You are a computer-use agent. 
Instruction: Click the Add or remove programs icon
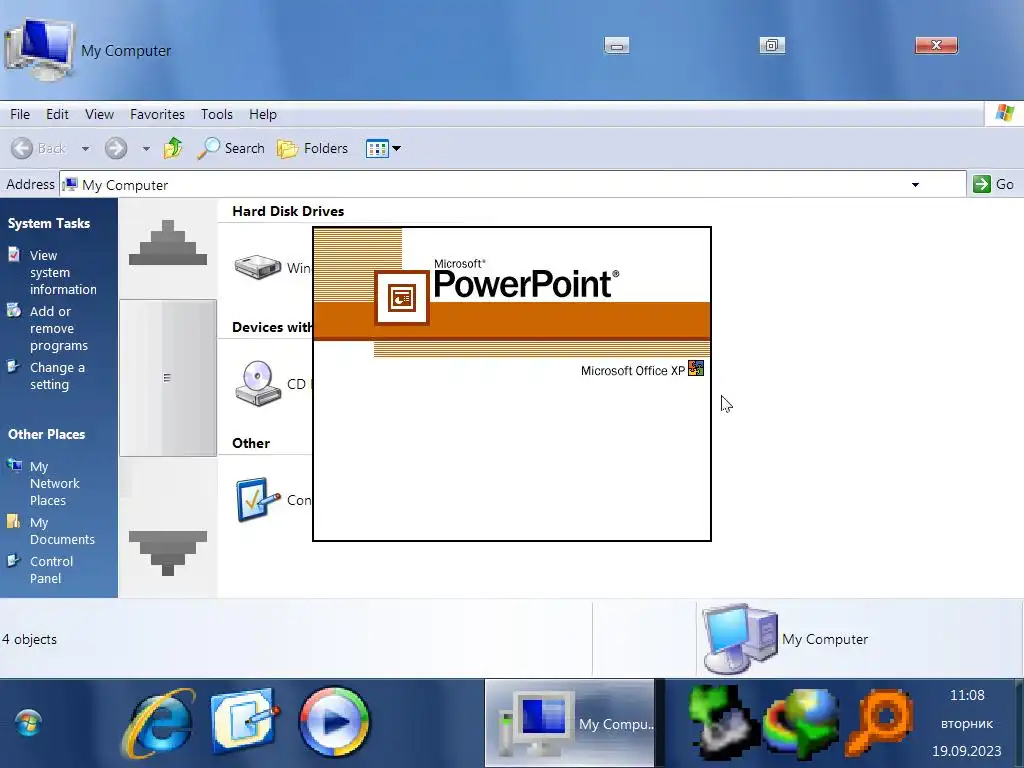point(14,310)
